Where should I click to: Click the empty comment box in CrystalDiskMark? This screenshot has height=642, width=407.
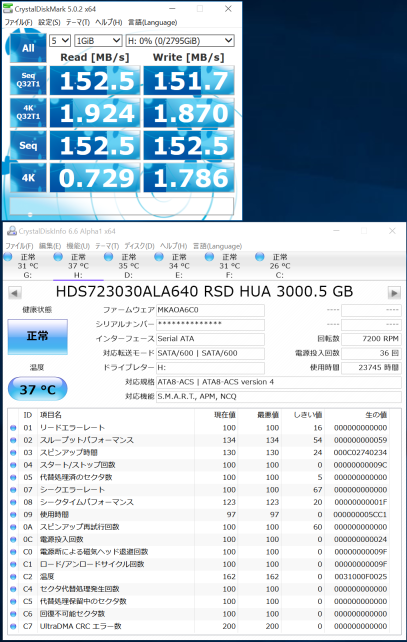(x=122, y=206)
